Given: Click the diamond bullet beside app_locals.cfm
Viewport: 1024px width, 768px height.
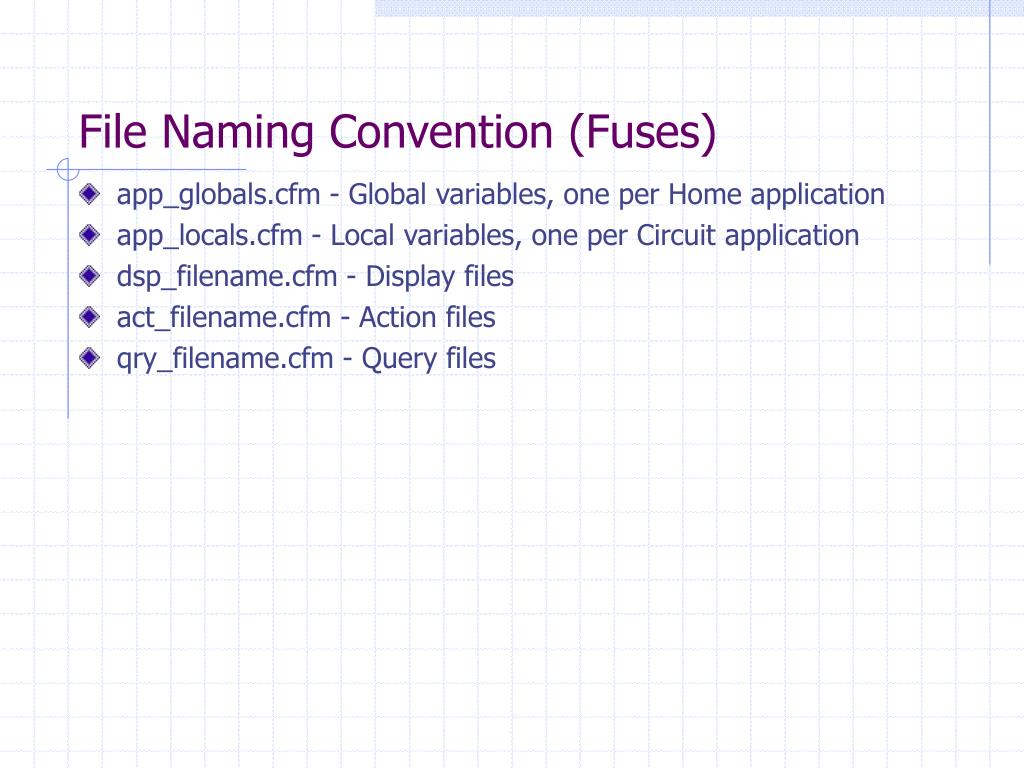Looking at the screenshot, I should point(89,234).
